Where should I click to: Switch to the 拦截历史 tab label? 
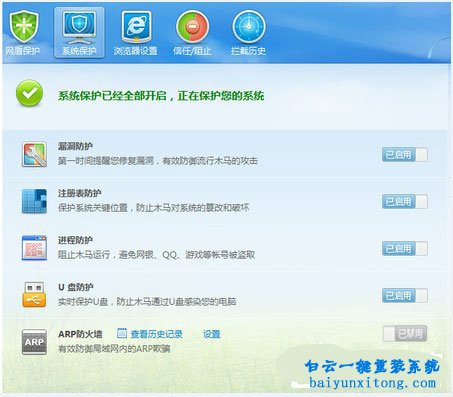point(248,51)
